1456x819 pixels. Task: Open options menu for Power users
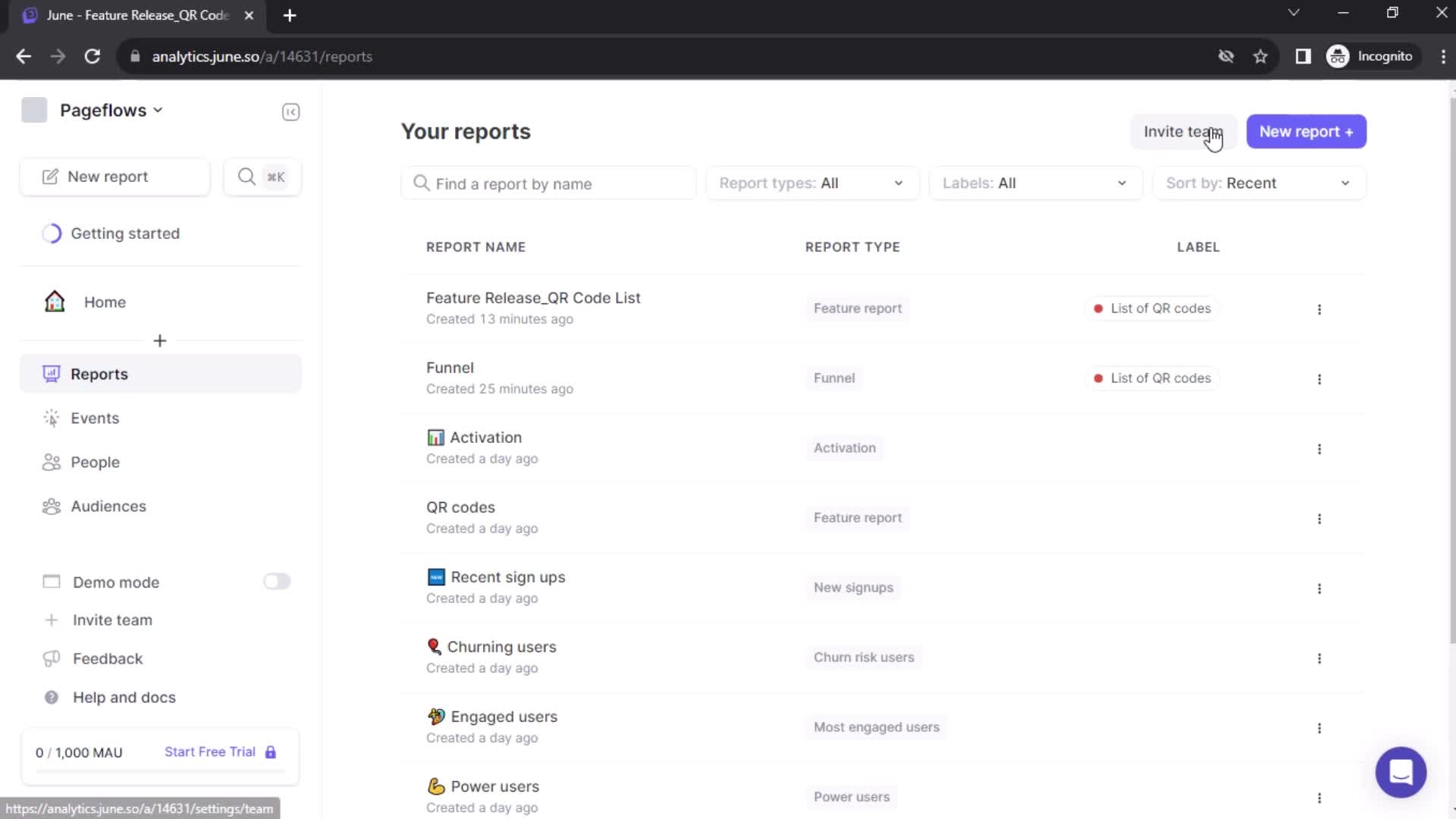point(1319,798)
